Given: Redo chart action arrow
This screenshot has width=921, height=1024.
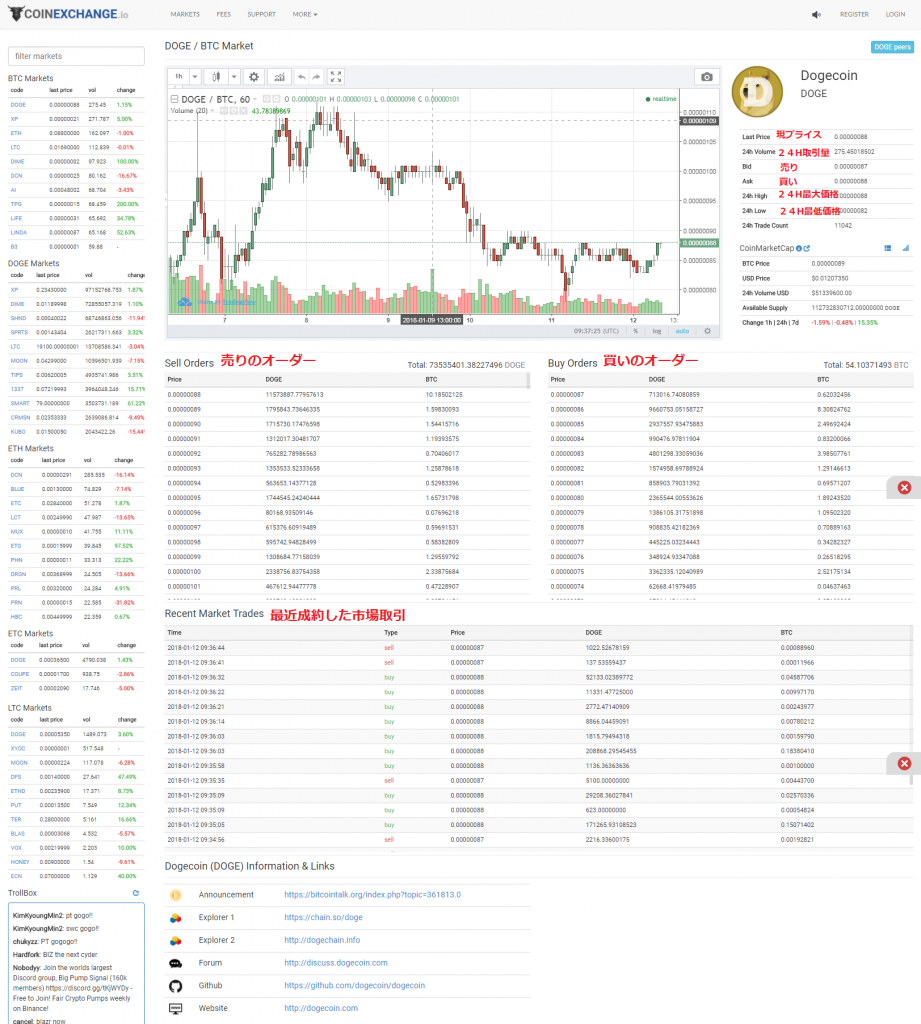Looking at the screenshot, I should tap(316, 77).
